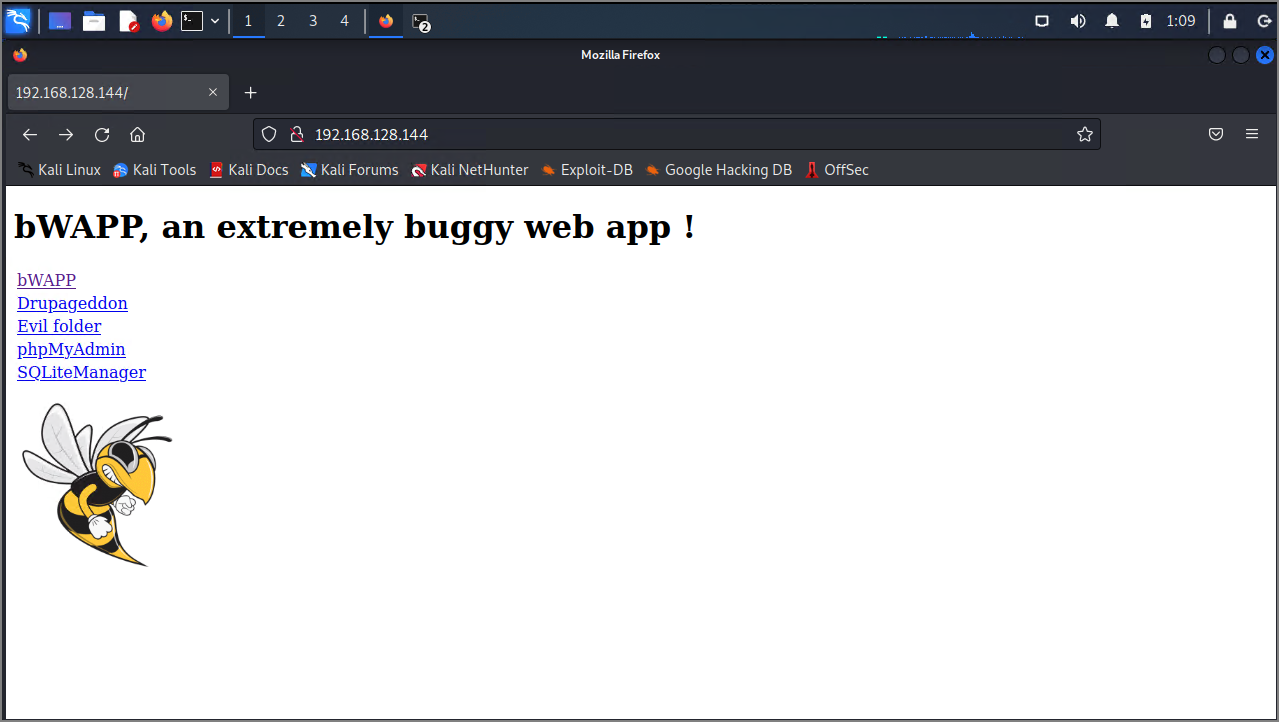Screen dimensions: 1279x722
Task: Switch to workspace 1
Action: (249, 20)
